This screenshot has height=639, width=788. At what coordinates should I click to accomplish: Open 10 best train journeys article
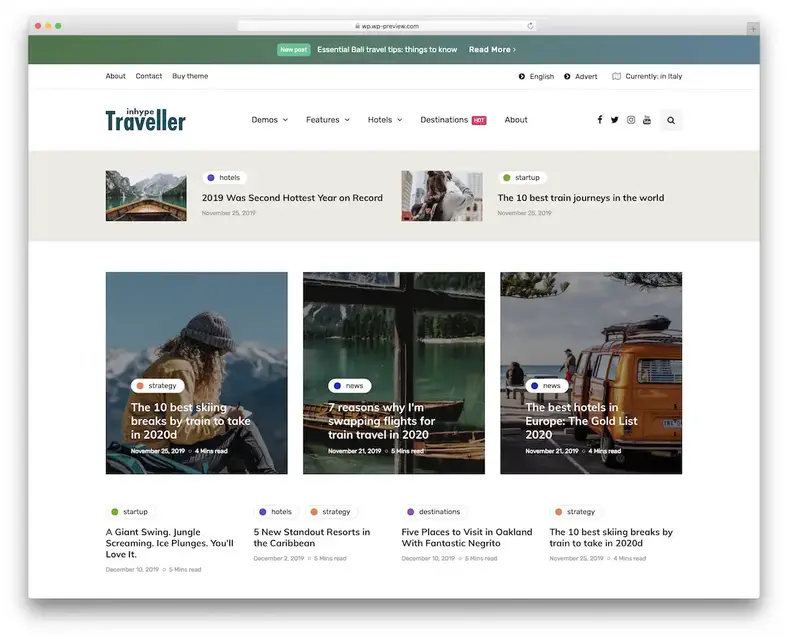pyautogui.click(x=580, y=197)
